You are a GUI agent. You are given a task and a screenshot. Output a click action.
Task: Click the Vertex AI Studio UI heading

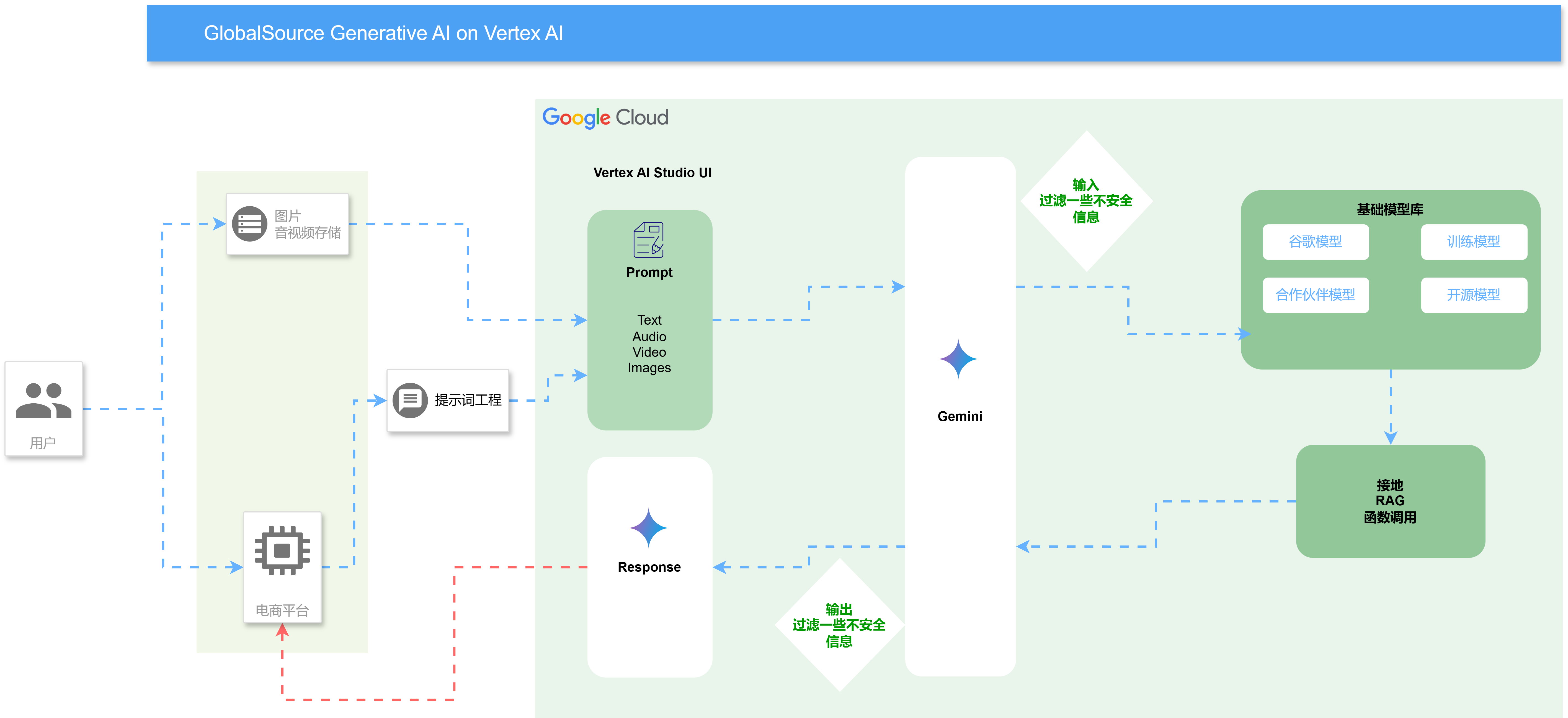tap(653, 173)
